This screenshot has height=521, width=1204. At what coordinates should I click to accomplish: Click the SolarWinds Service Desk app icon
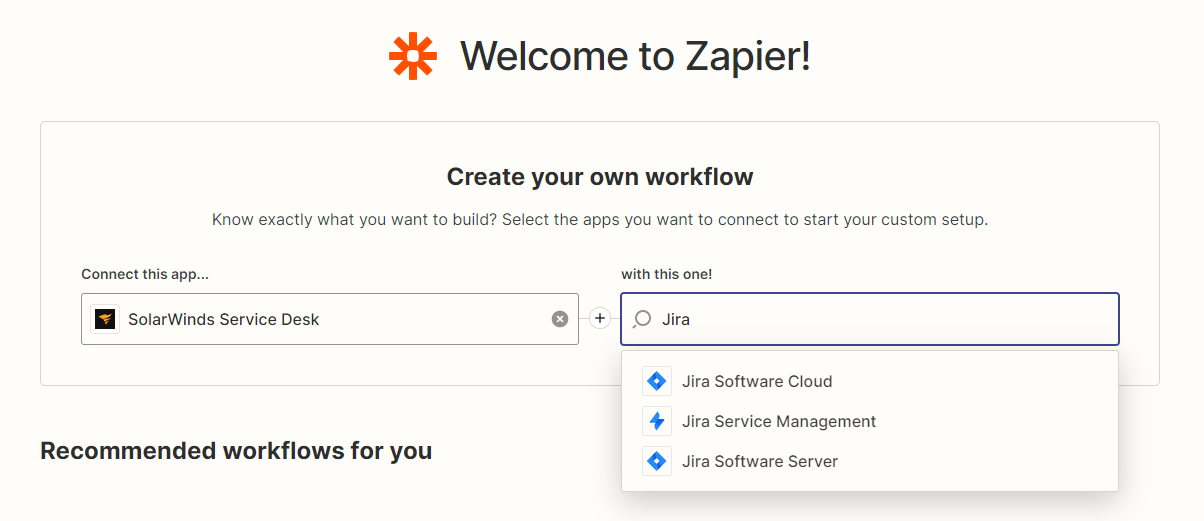(x=105, y=319)
